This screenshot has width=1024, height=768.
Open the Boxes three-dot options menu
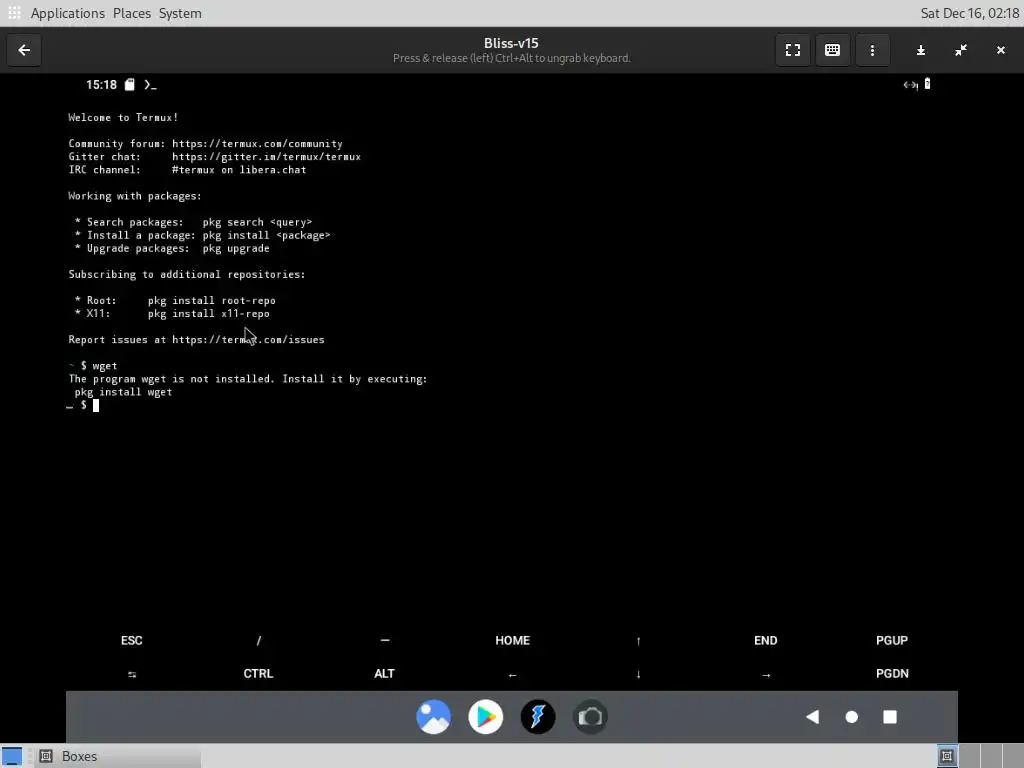872,50
